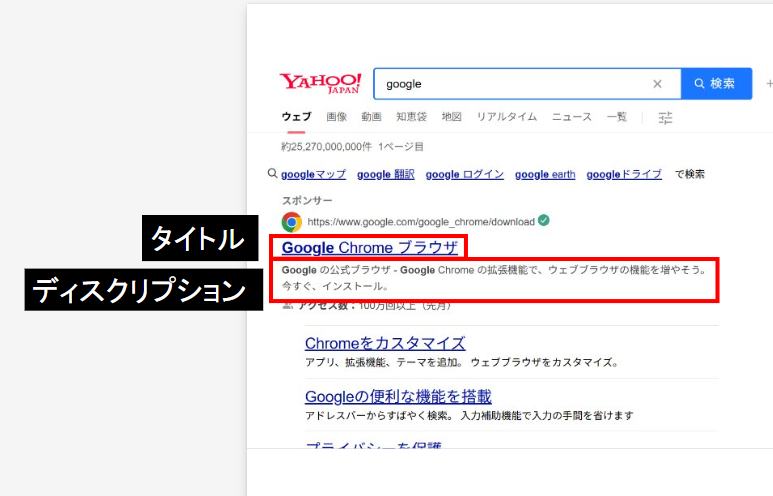Screen dimensions: 773x496
Task: Search related term googleマップ
Action: pos(314,175)
